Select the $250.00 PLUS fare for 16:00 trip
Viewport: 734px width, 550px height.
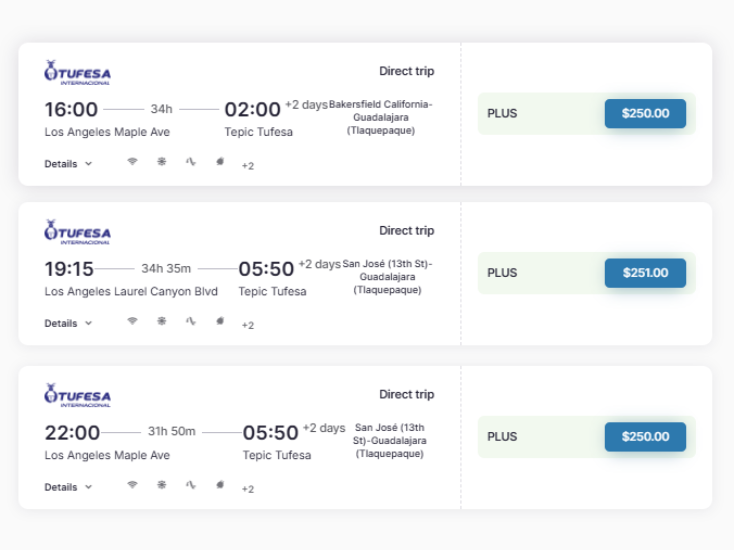point(645,113)
